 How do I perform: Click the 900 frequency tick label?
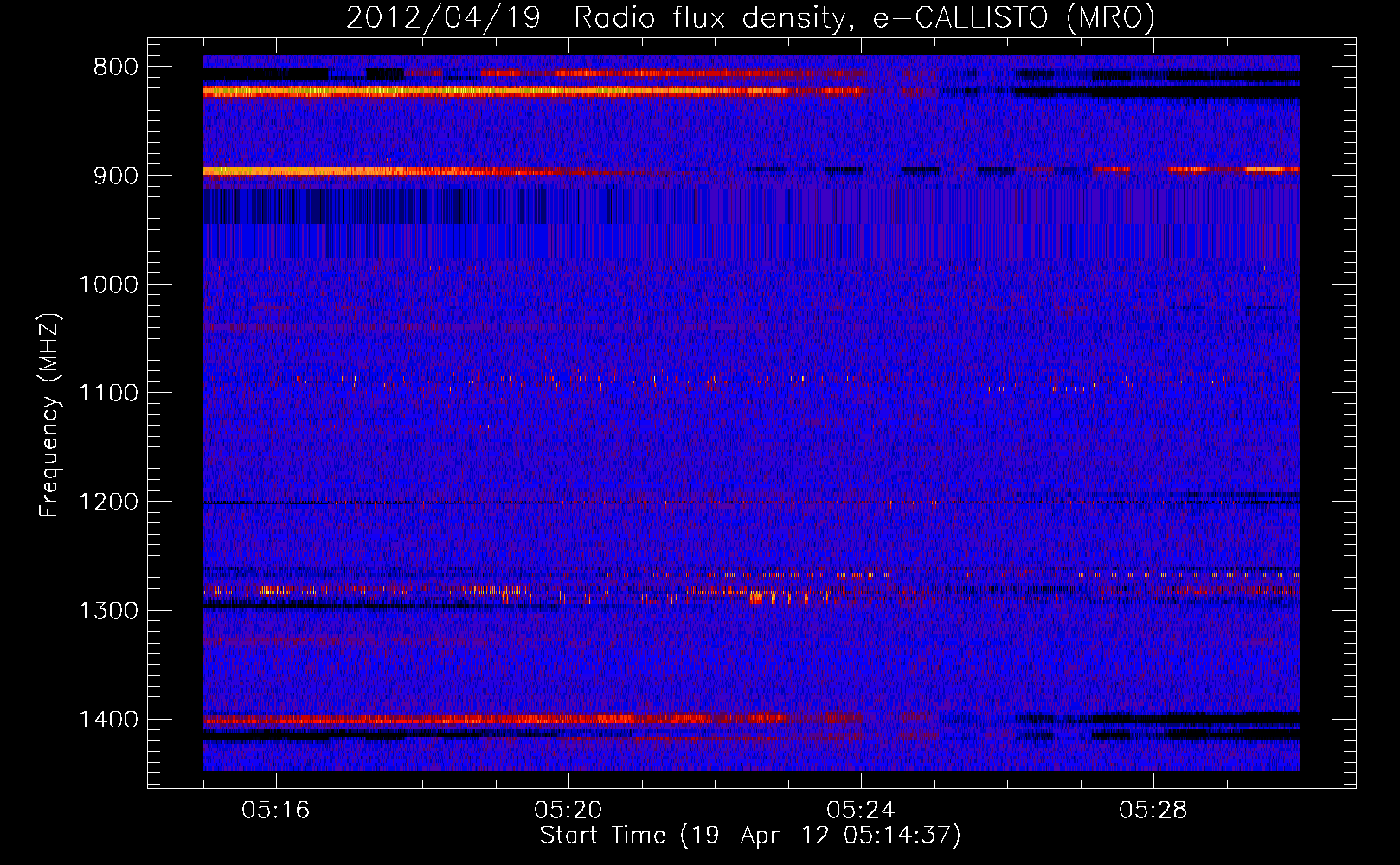coord(115,176)
